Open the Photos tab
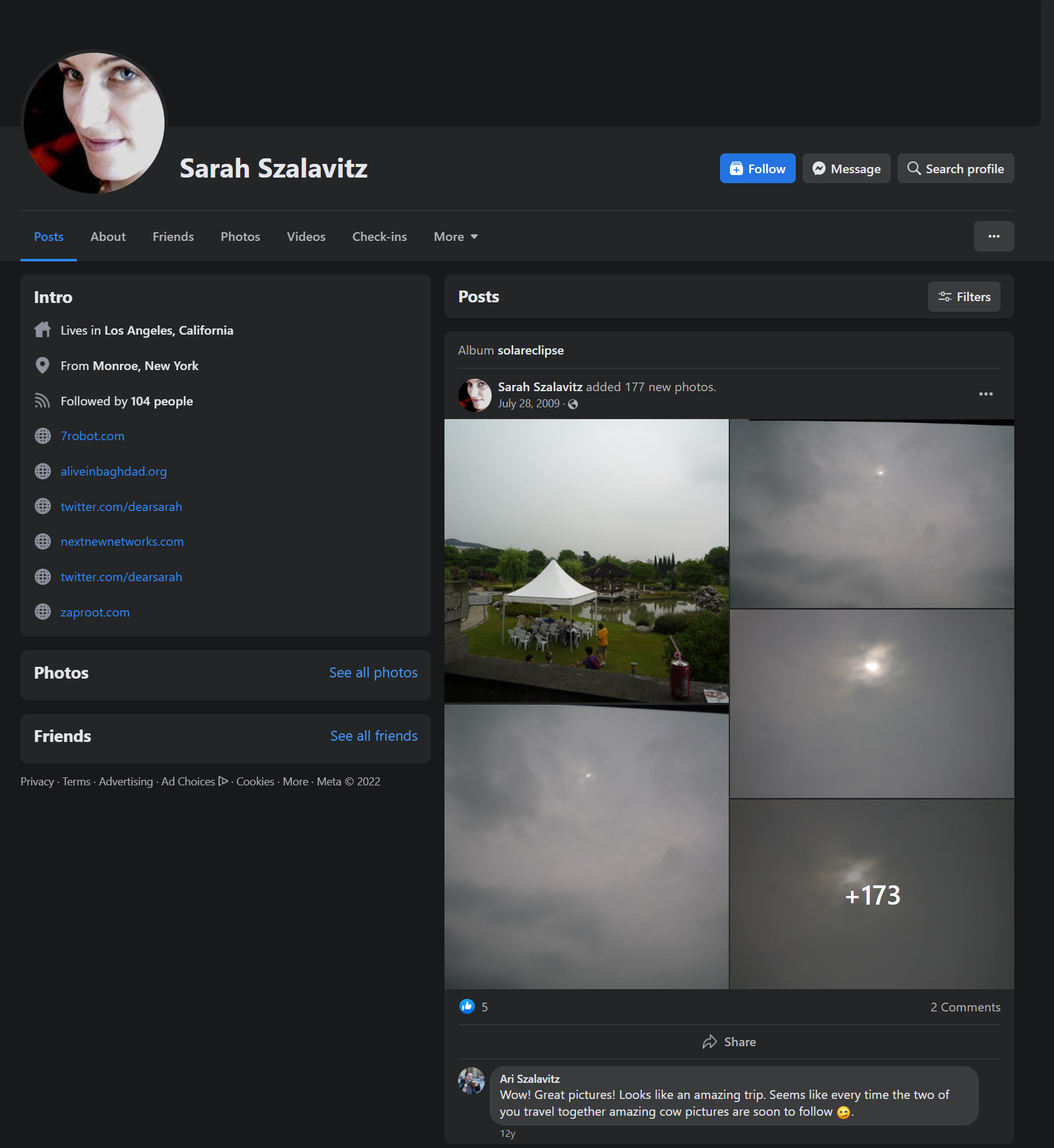 click(x=240, y=237)
